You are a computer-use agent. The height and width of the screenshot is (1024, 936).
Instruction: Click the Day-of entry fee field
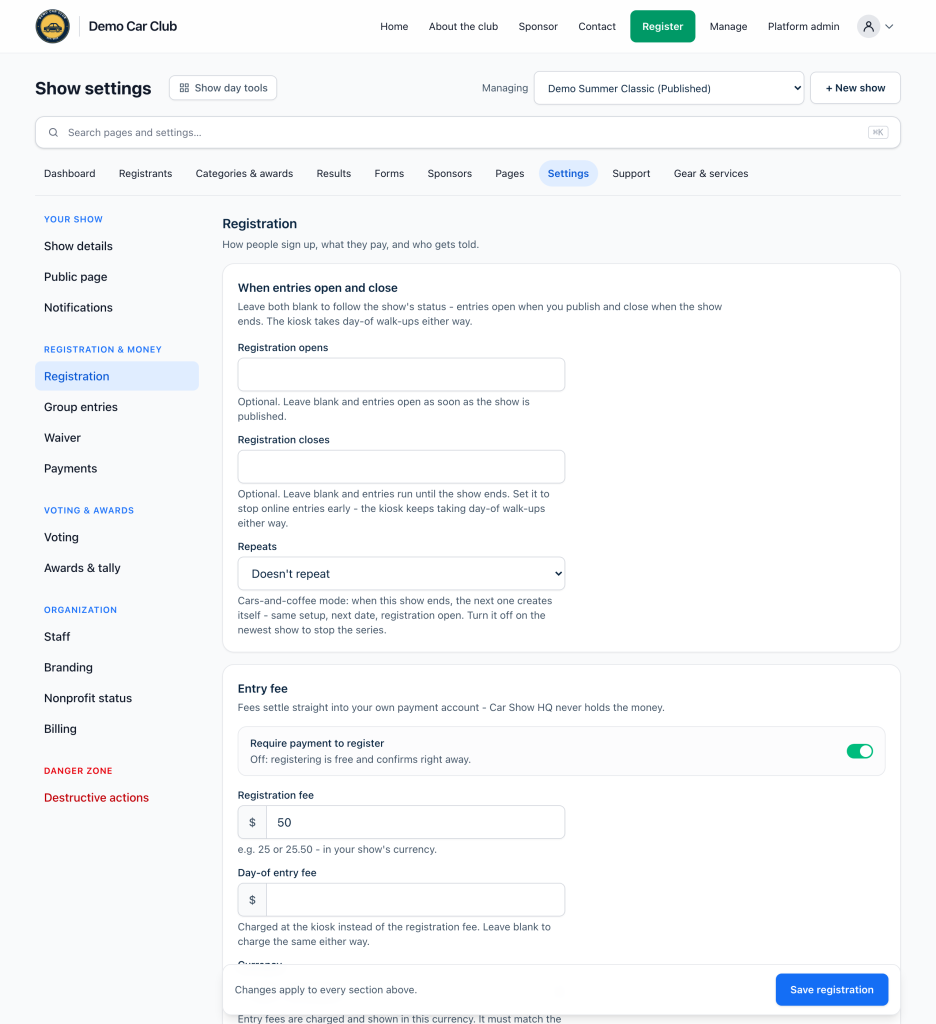[415, 900]
